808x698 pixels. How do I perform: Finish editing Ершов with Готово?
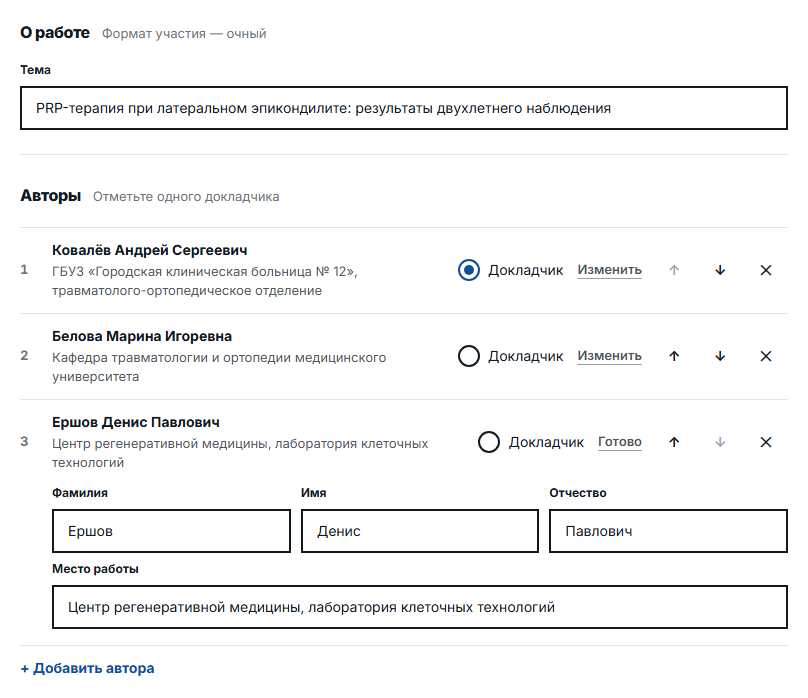(619, 442)
